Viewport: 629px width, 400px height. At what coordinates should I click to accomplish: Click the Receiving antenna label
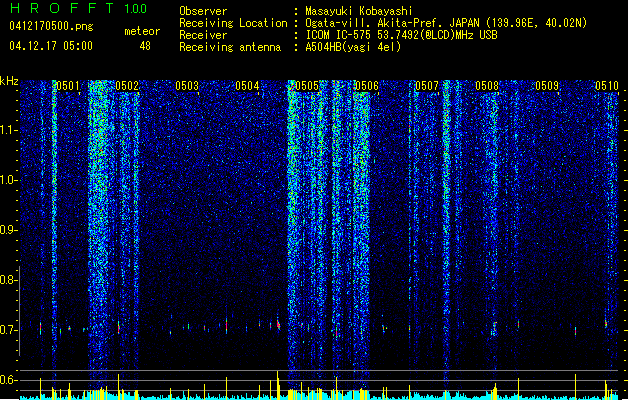(230, 47)
